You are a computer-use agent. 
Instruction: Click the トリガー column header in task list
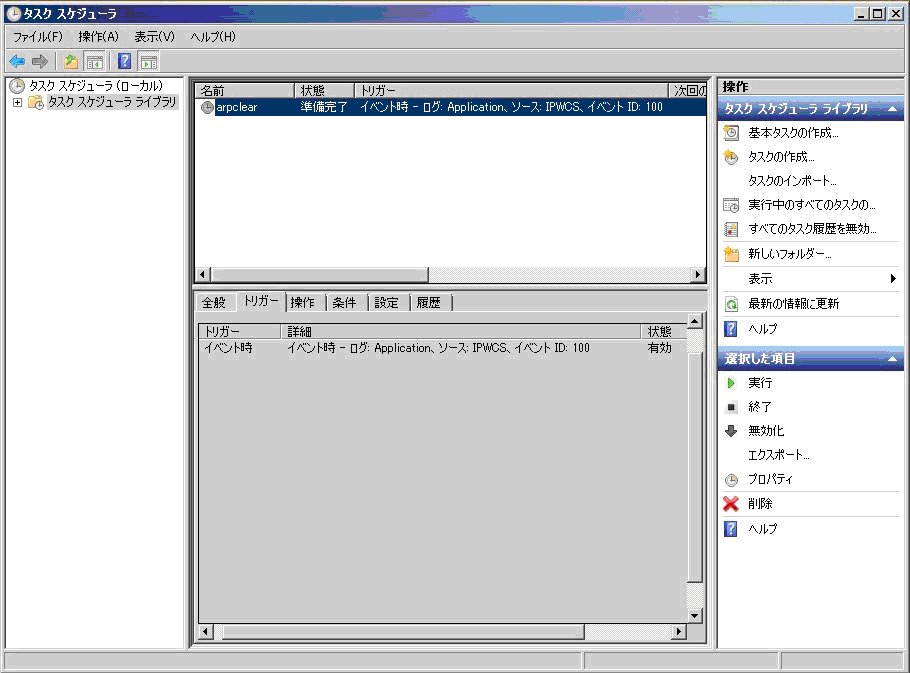tap(511, 91)
